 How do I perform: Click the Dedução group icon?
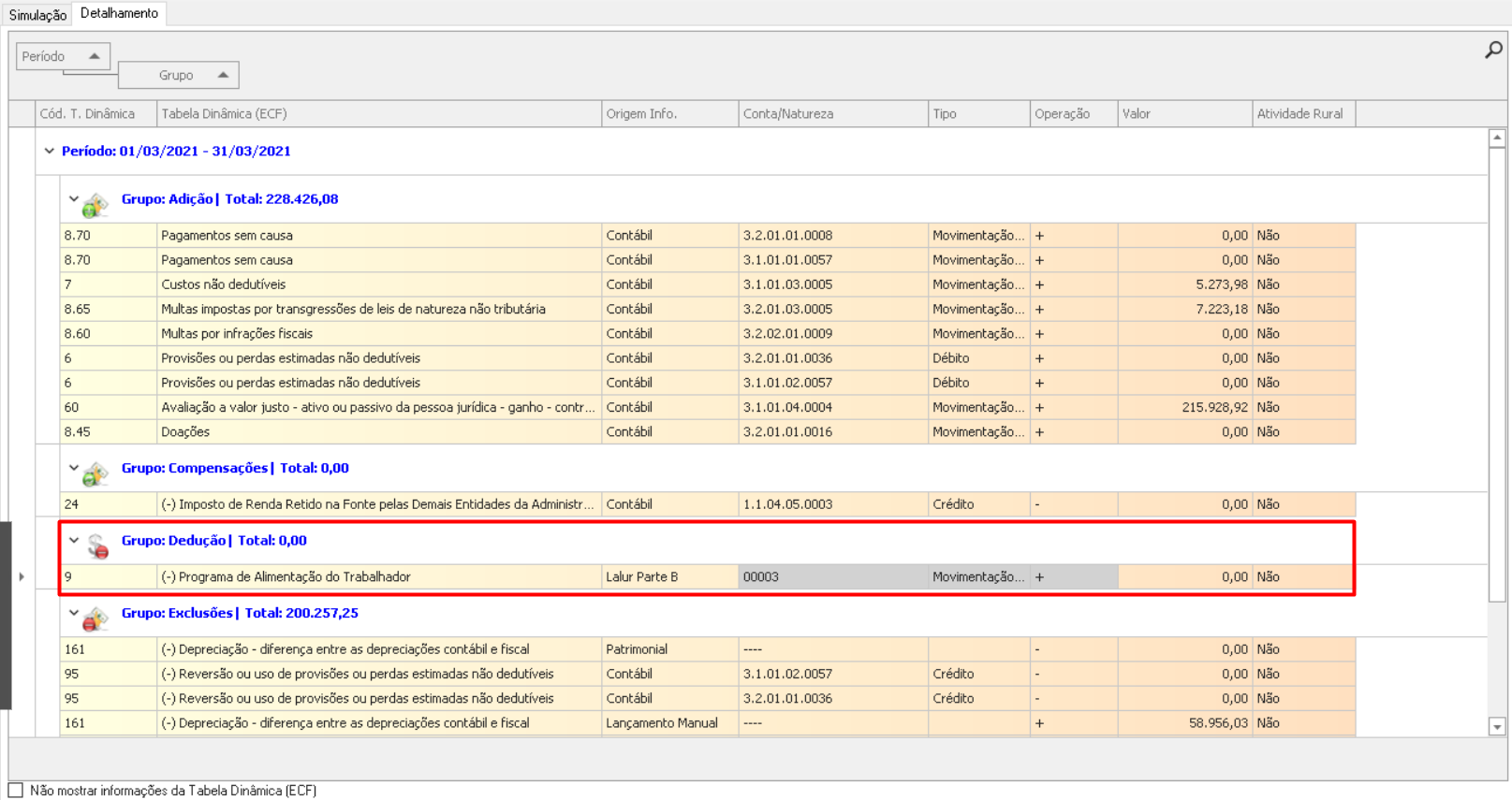pos(96,545)
